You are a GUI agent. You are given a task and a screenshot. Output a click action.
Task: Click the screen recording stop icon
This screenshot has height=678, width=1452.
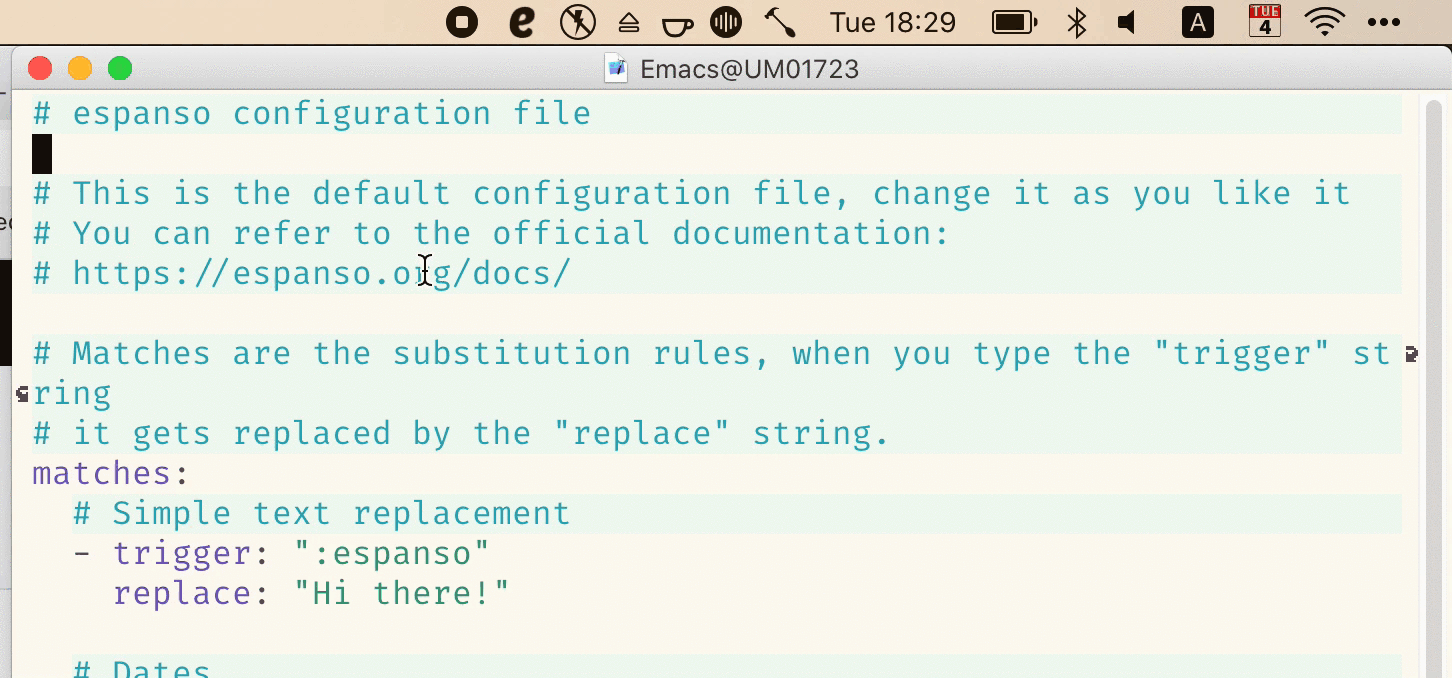[x=461, y=21]
